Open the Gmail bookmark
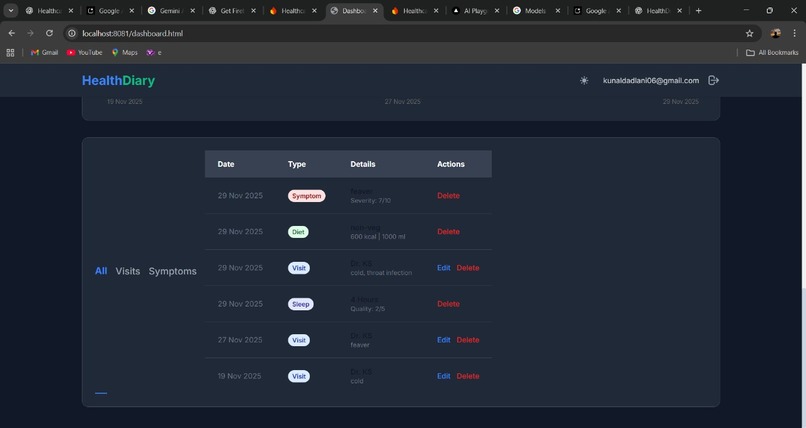The image size is (806, 428). (44, 52)
